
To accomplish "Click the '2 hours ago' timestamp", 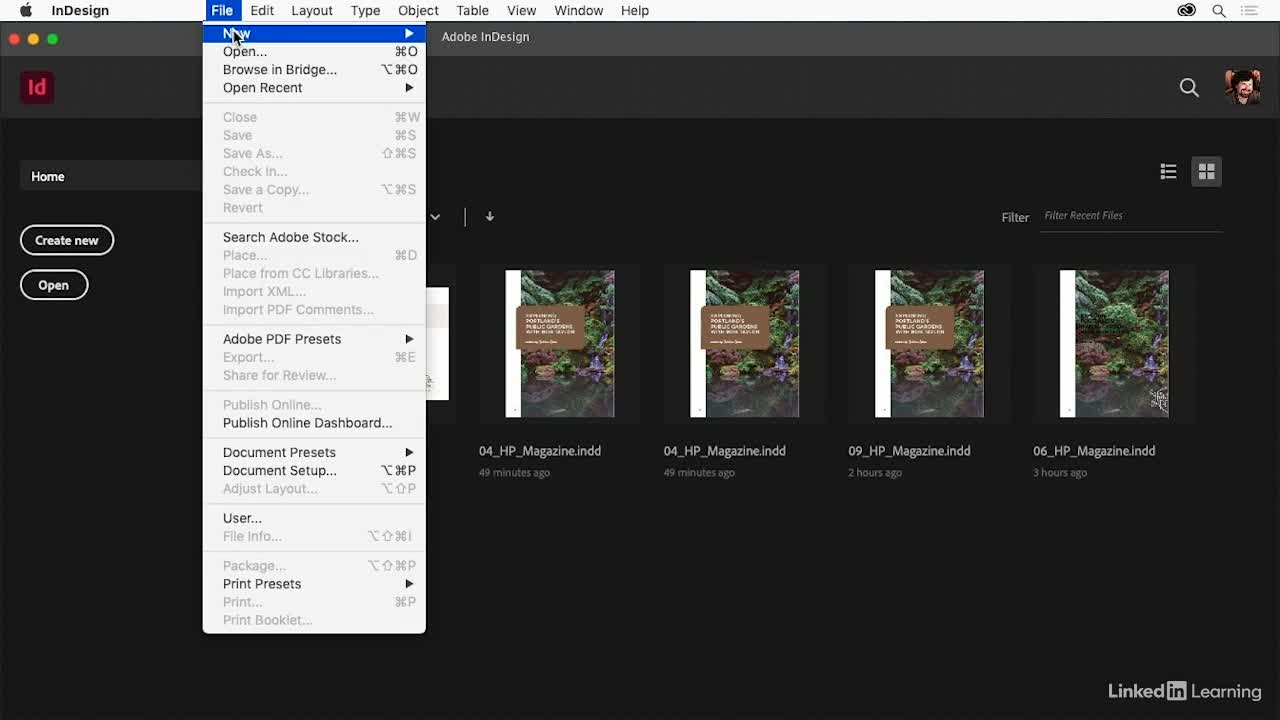I will click(875, 473).
